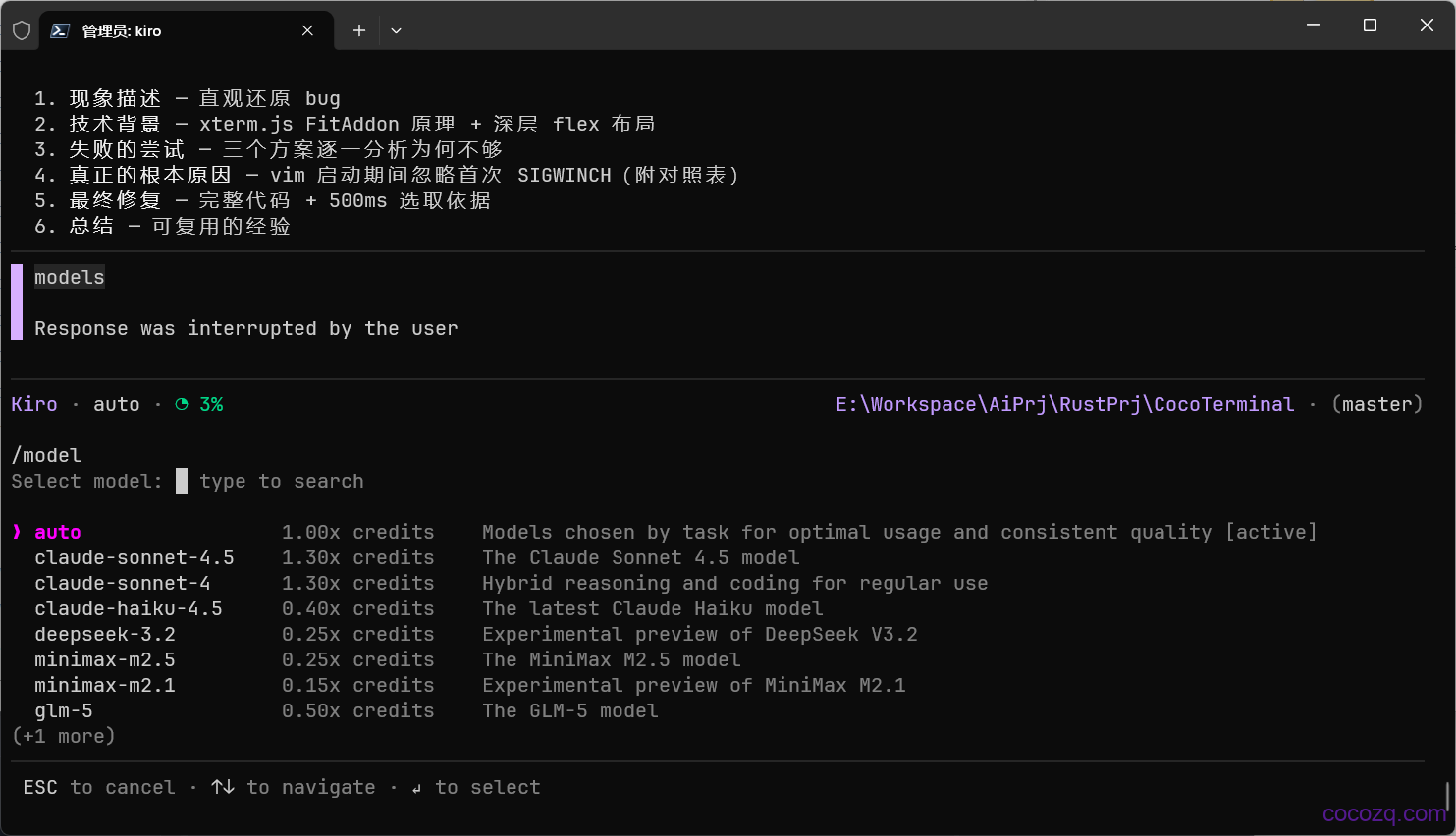
Task: Select the 管理员: kiro tab
Action: [x=187, y=30]
